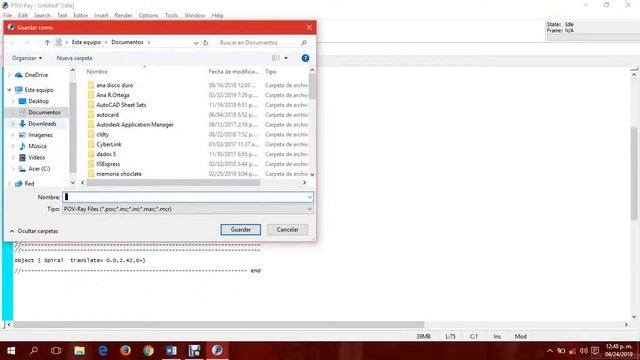Open the notification center icon
Image resolution: width=640 pixels, height=360 pixels.
pyautogui.click(x=595, y=351)
